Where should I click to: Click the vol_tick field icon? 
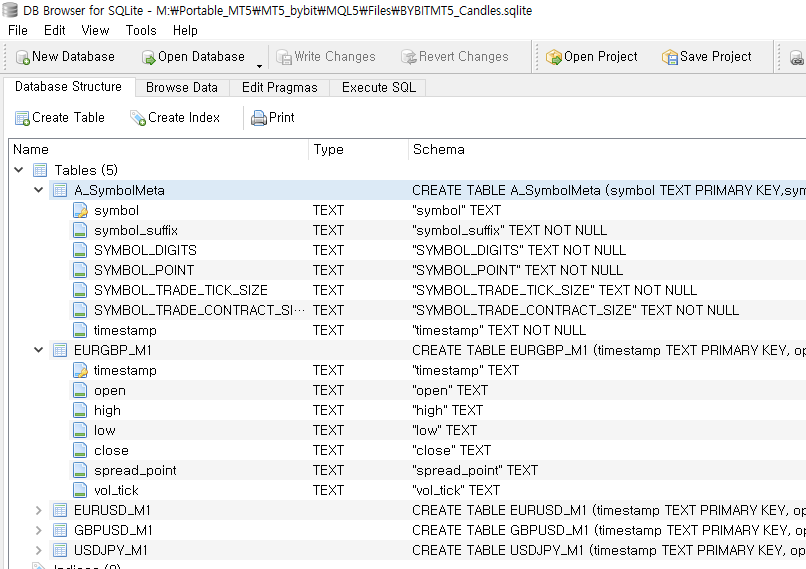tap(80, 490)
